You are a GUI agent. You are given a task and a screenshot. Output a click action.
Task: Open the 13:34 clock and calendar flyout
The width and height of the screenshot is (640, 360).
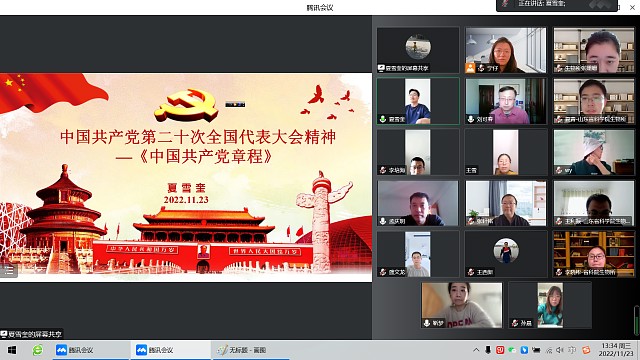click(x=617, y=350)
